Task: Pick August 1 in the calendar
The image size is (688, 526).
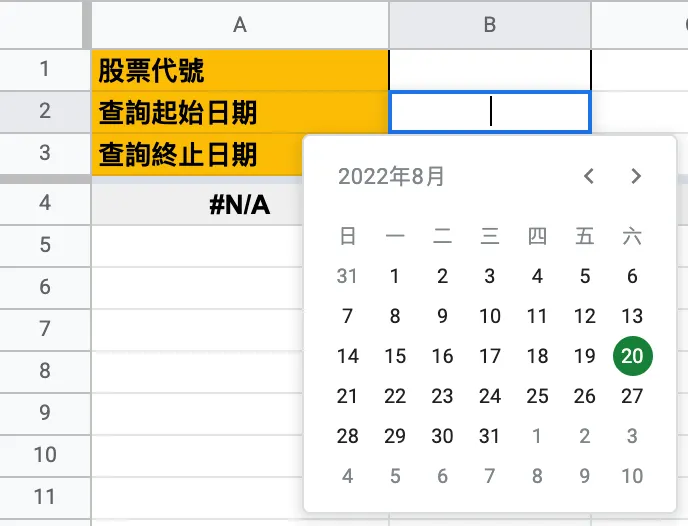Action: (x=395, y=276)
